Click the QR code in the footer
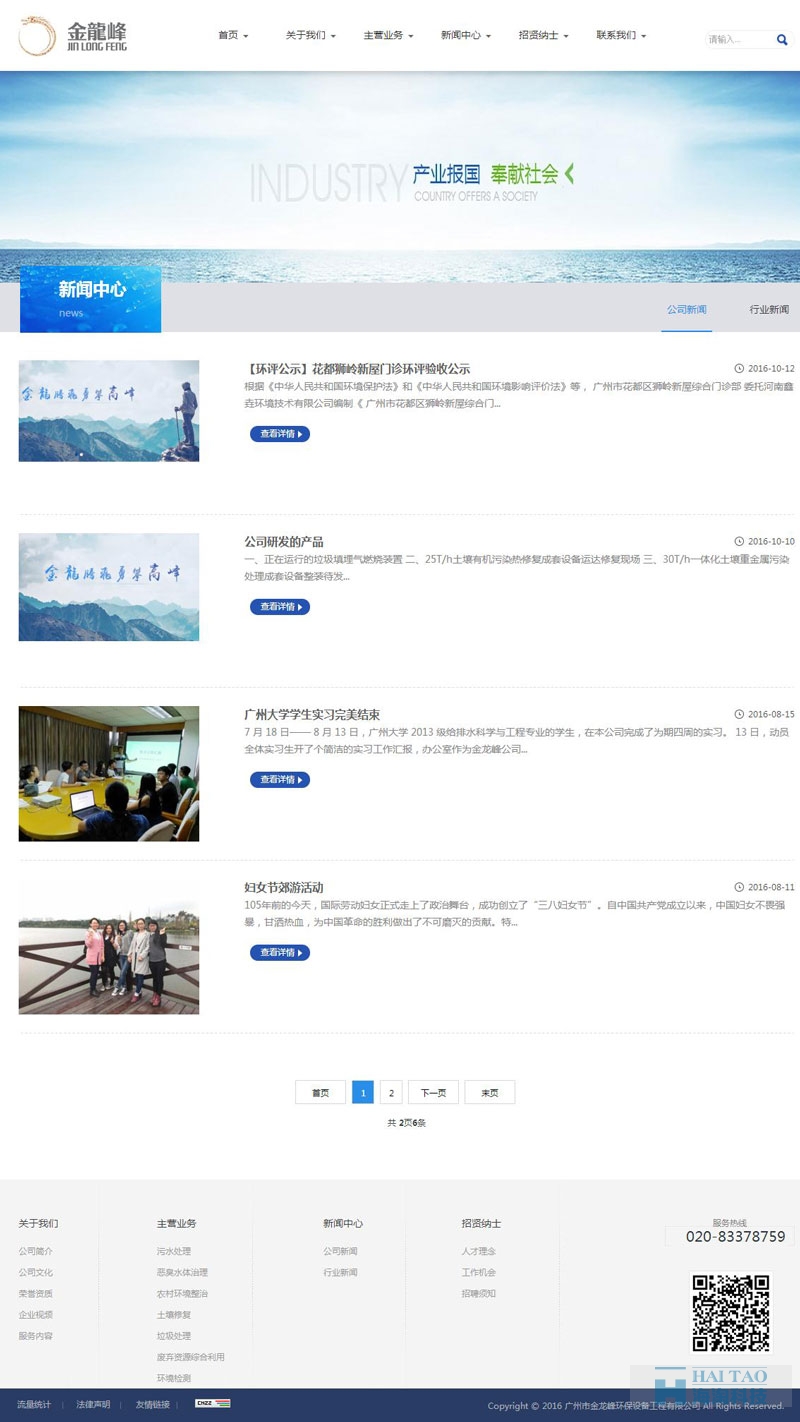800x1422 pixels. pyautogui.click(x=731, y=1313)
